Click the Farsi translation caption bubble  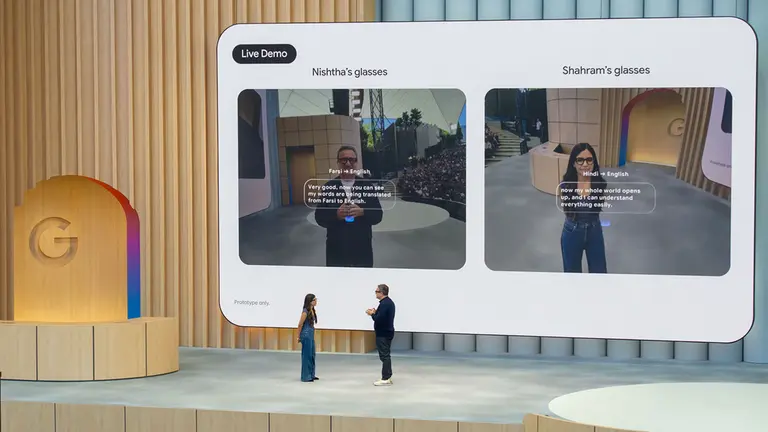pyautogui.click(x=349, y=193)
